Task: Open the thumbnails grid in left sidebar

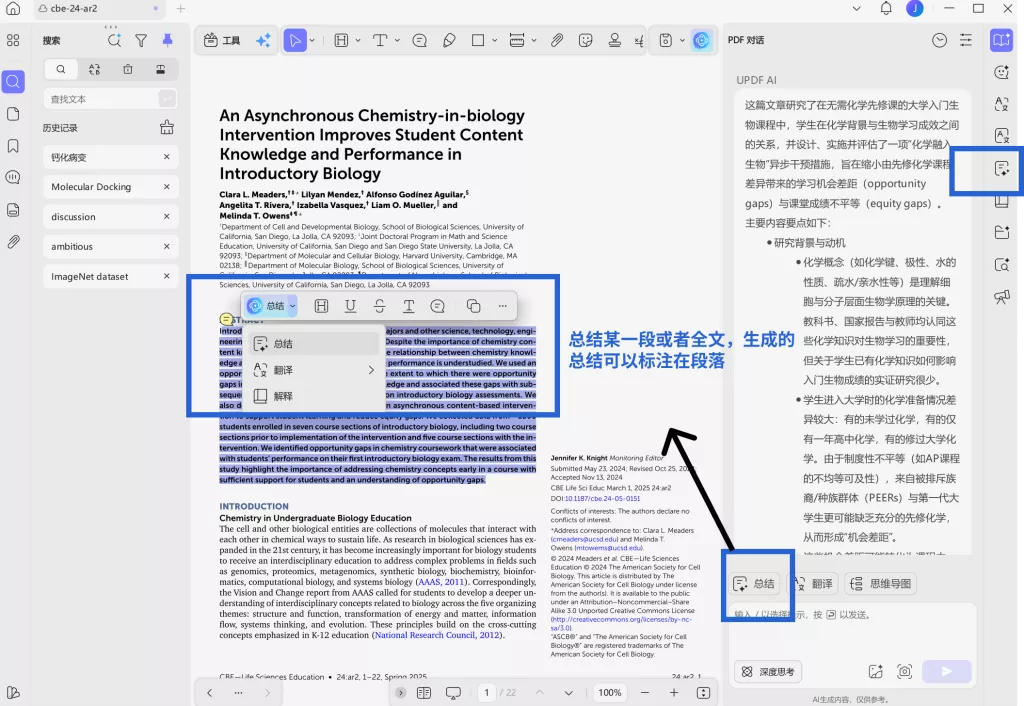Action: (13, 40)
